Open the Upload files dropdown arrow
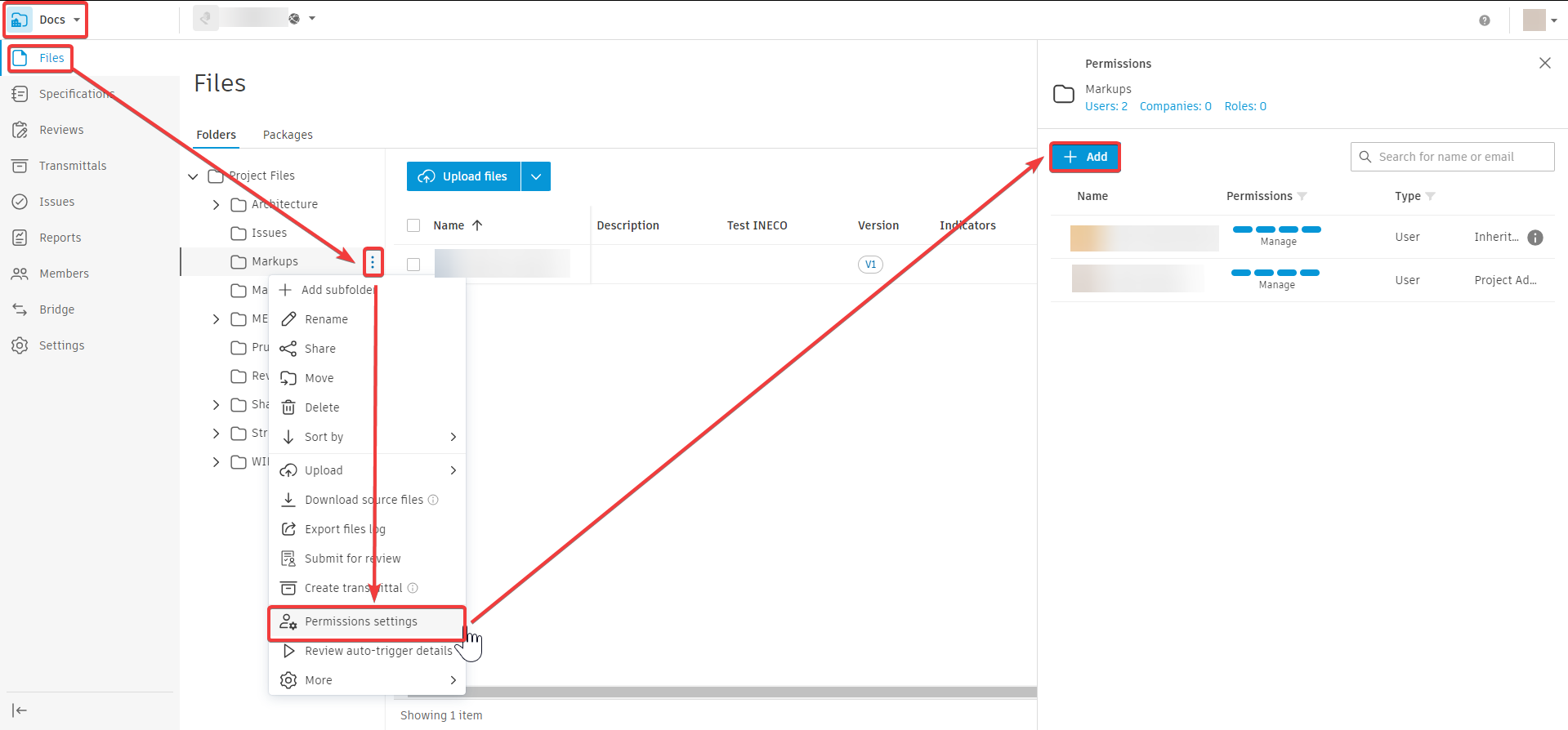Image resolution: width=1568 pixels, height=730 pixels. pyautogui.click(x=536, y=176)
